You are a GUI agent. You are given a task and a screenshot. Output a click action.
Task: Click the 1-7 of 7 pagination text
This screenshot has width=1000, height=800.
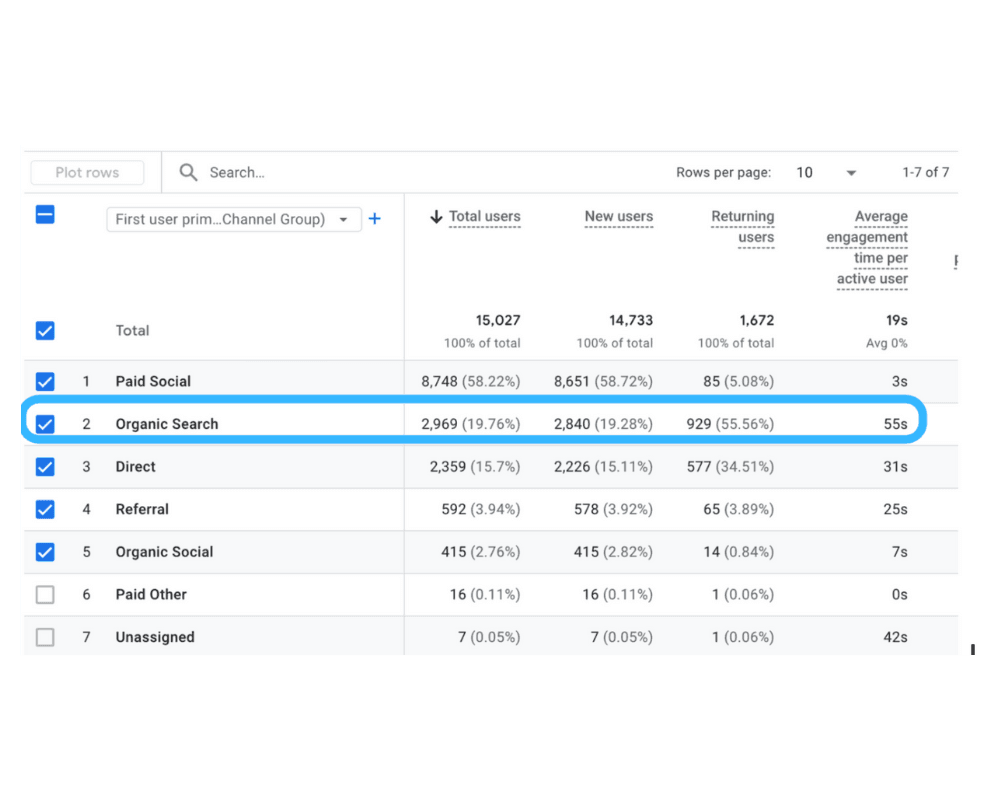[925, 172]
